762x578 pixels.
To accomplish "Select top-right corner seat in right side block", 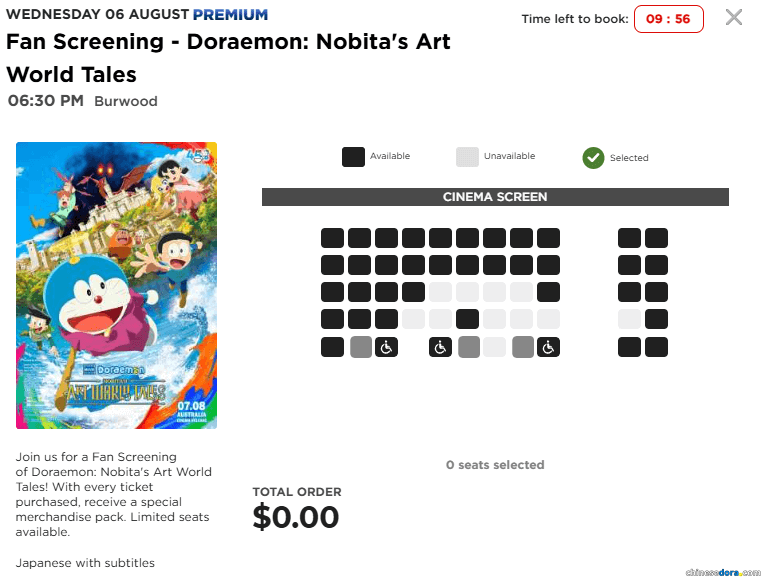I will click(x=656, y=238).
